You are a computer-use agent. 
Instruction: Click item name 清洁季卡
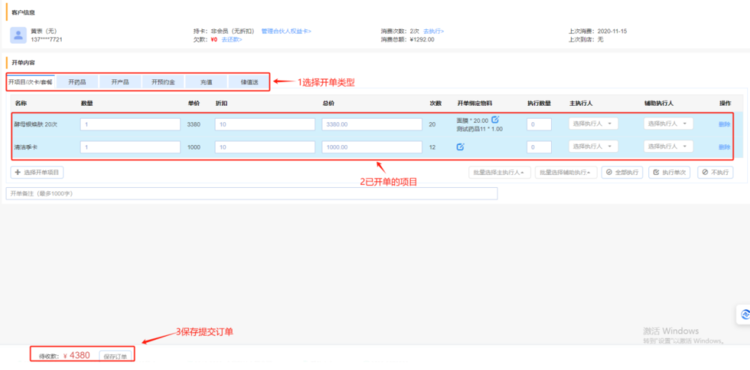click(26, 147)
